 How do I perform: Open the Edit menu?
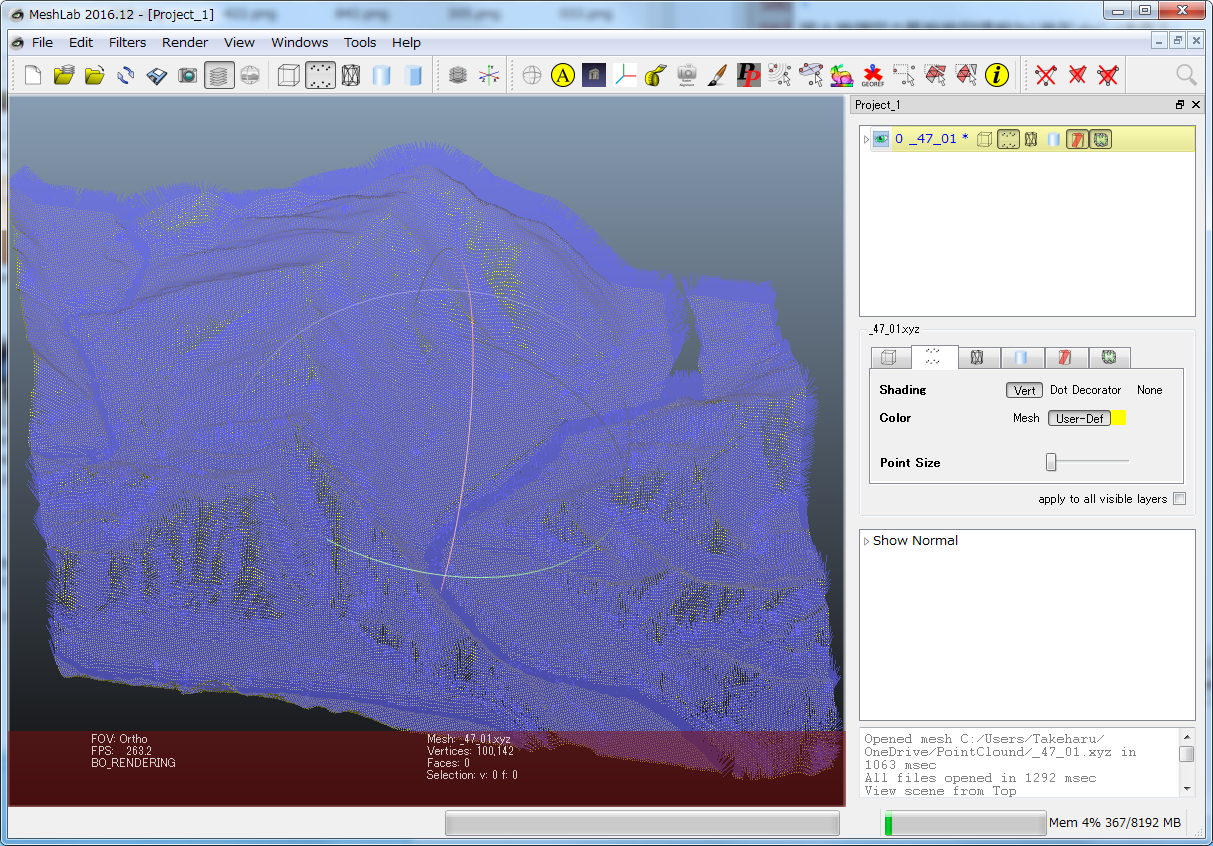(x=81, y=42)
